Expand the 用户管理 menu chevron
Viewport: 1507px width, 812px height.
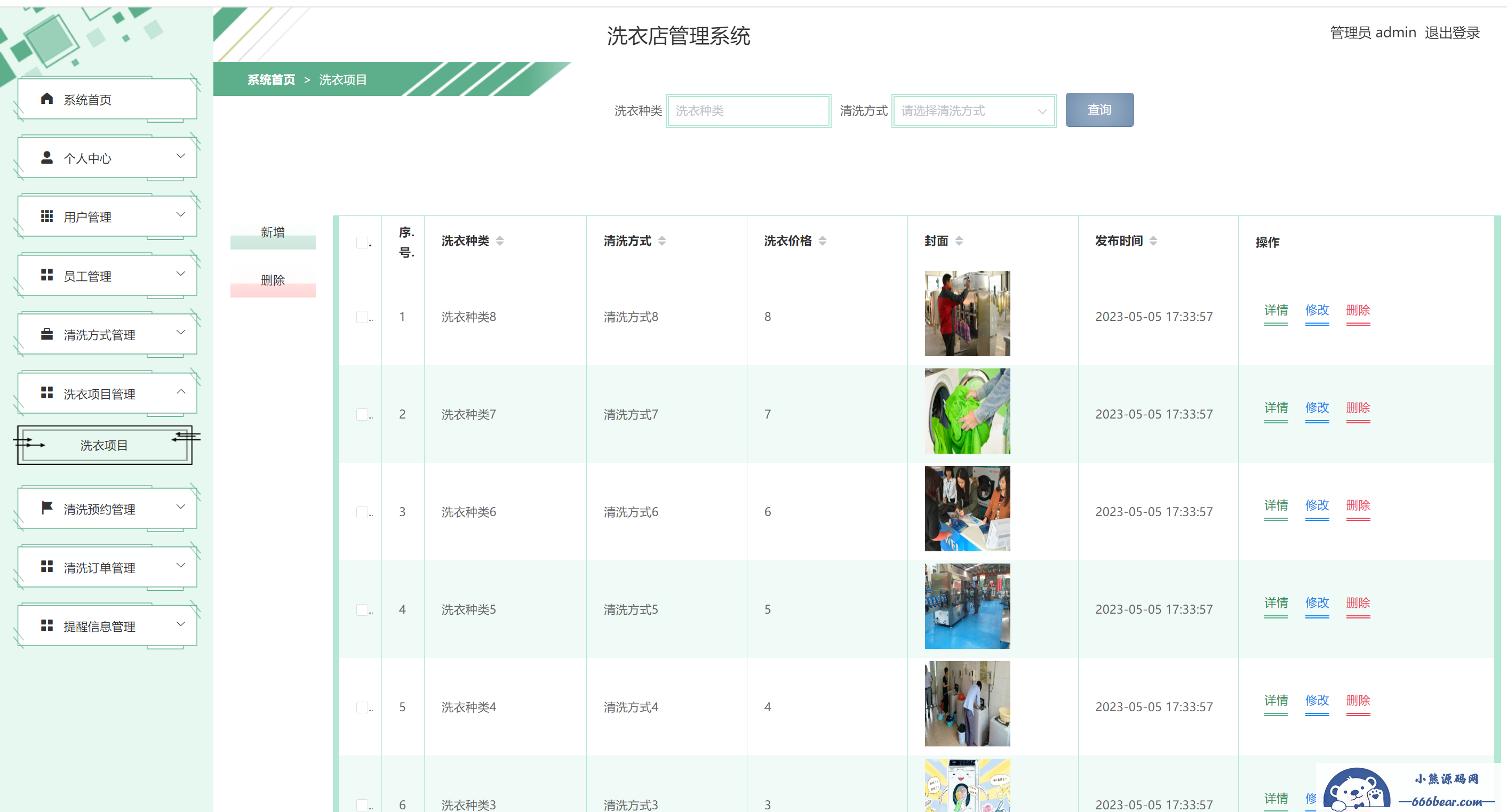[x=181, y=214]
